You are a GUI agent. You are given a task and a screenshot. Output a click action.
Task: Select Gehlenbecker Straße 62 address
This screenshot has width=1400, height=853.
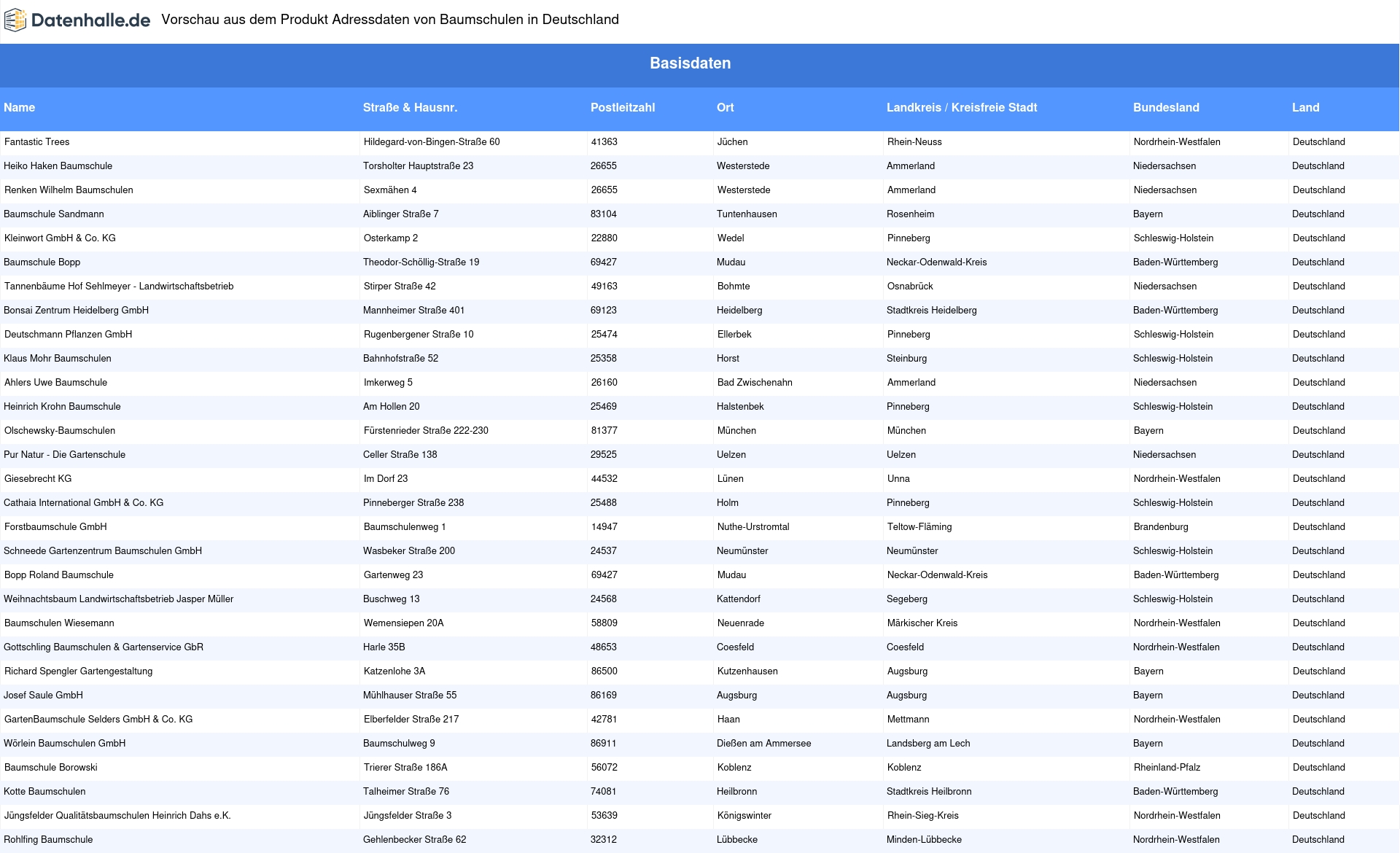[415, 840]
